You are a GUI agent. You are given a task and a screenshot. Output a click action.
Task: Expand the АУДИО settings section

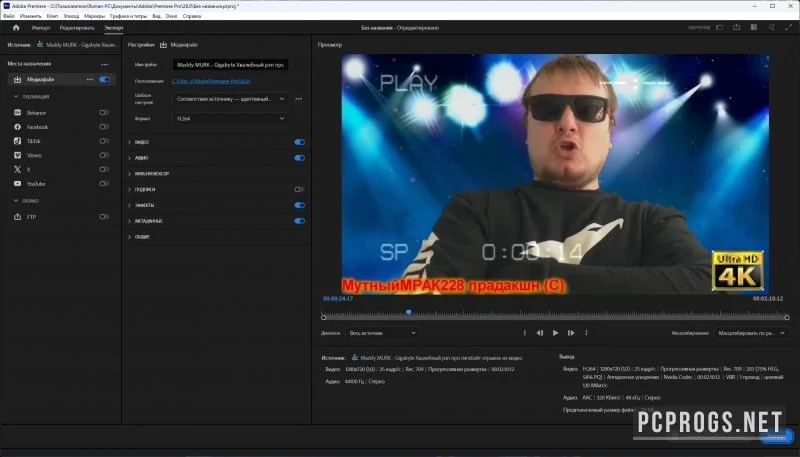129,158
